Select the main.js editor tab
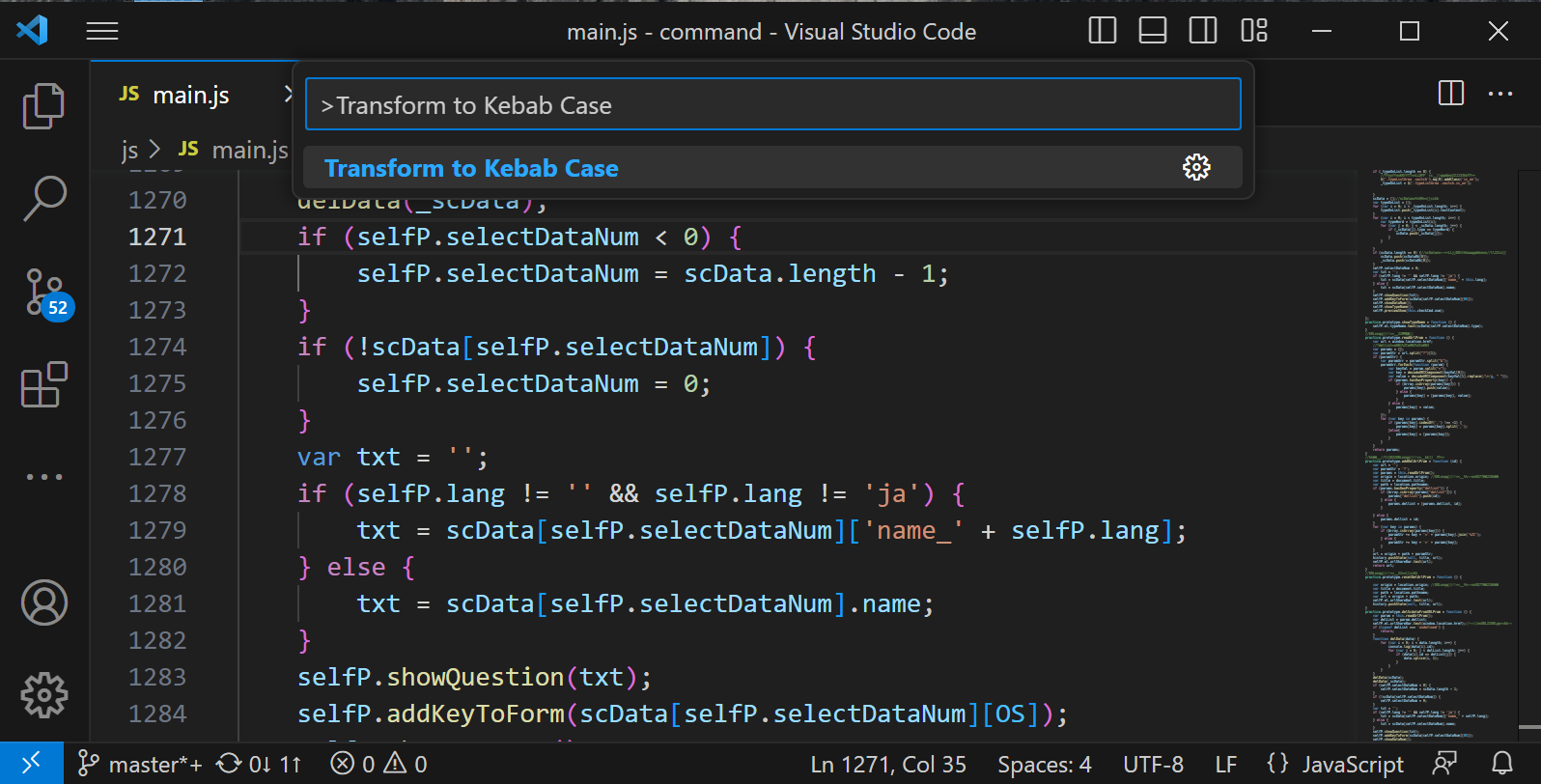This screenshot has height=784, width=1541. pos(191,95)
